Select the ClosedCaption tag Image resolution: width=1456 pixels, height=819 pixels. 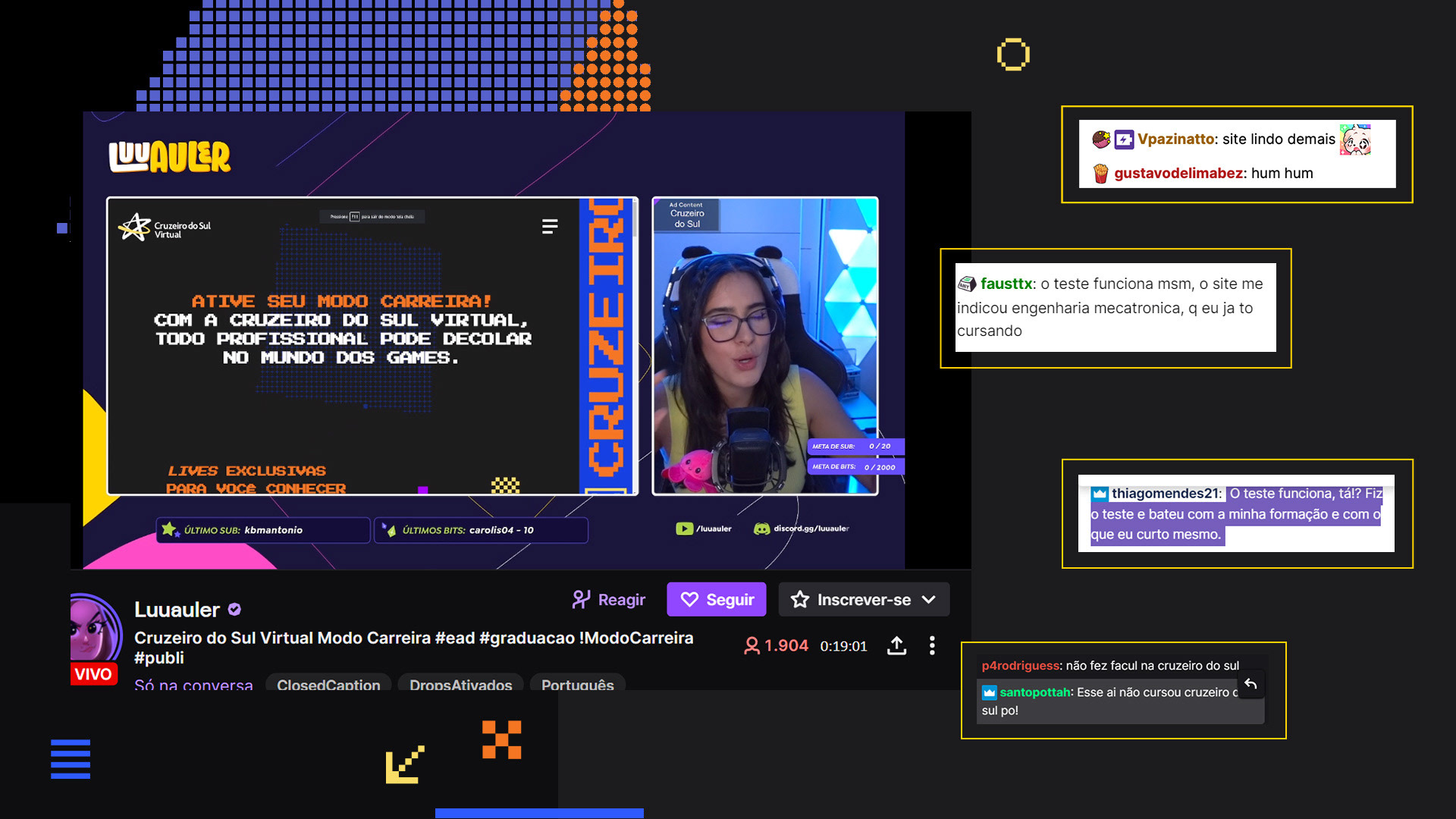(x=328, y=683)
